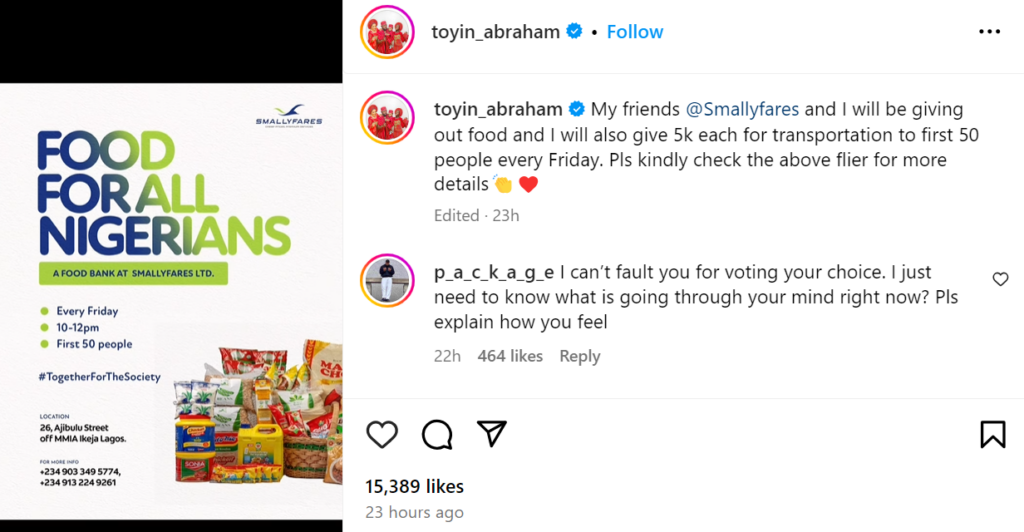Like the post with heart icon
Image resolution: width=1024 pixels, height=532 pixels.
point(382,434)
